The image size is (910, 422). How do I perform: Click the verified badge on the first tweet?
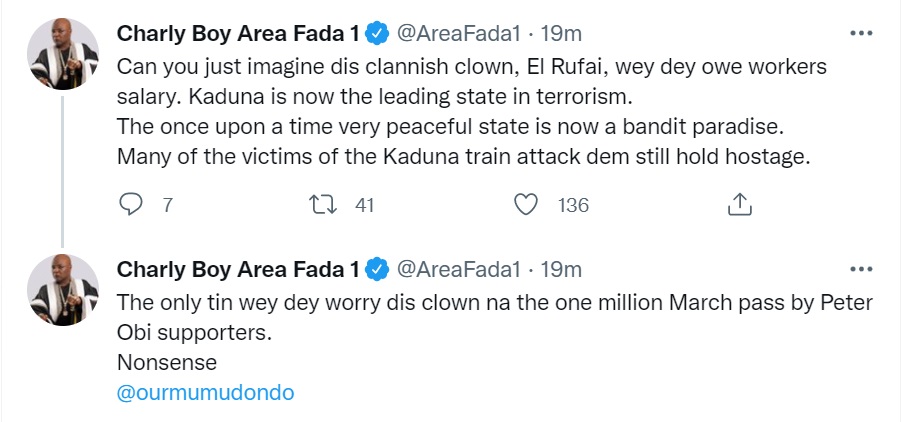pyautogui.click(x=376, y=34)
